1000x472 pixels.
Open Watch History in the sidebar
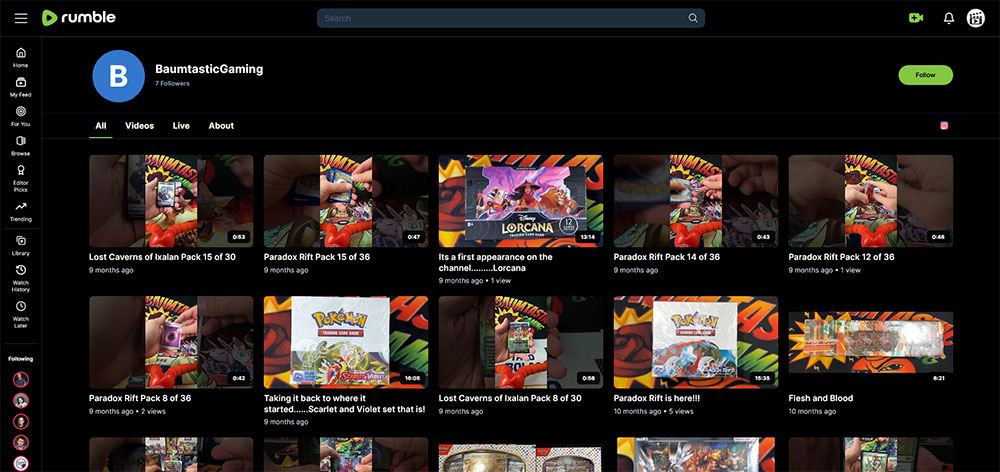tap(20, 279)
